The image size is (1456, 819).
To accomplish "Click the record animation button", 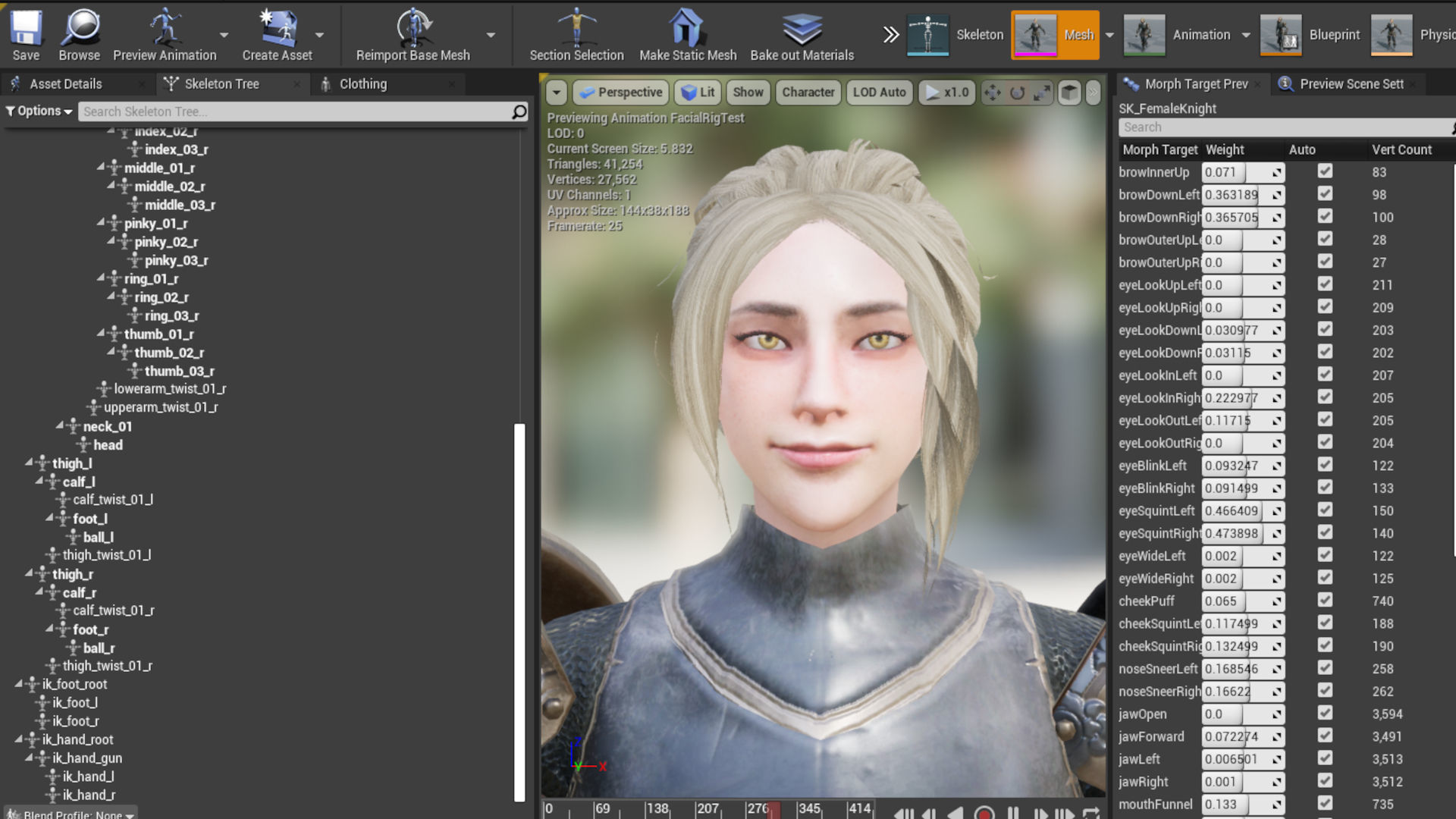I will pyautogui.click(x=984, y=812).
